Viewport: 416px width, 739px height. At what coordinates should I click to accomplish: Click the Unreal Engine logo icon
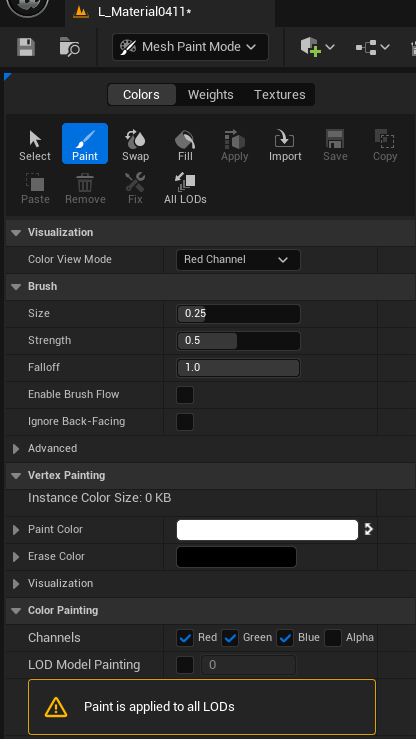point(28,6)
